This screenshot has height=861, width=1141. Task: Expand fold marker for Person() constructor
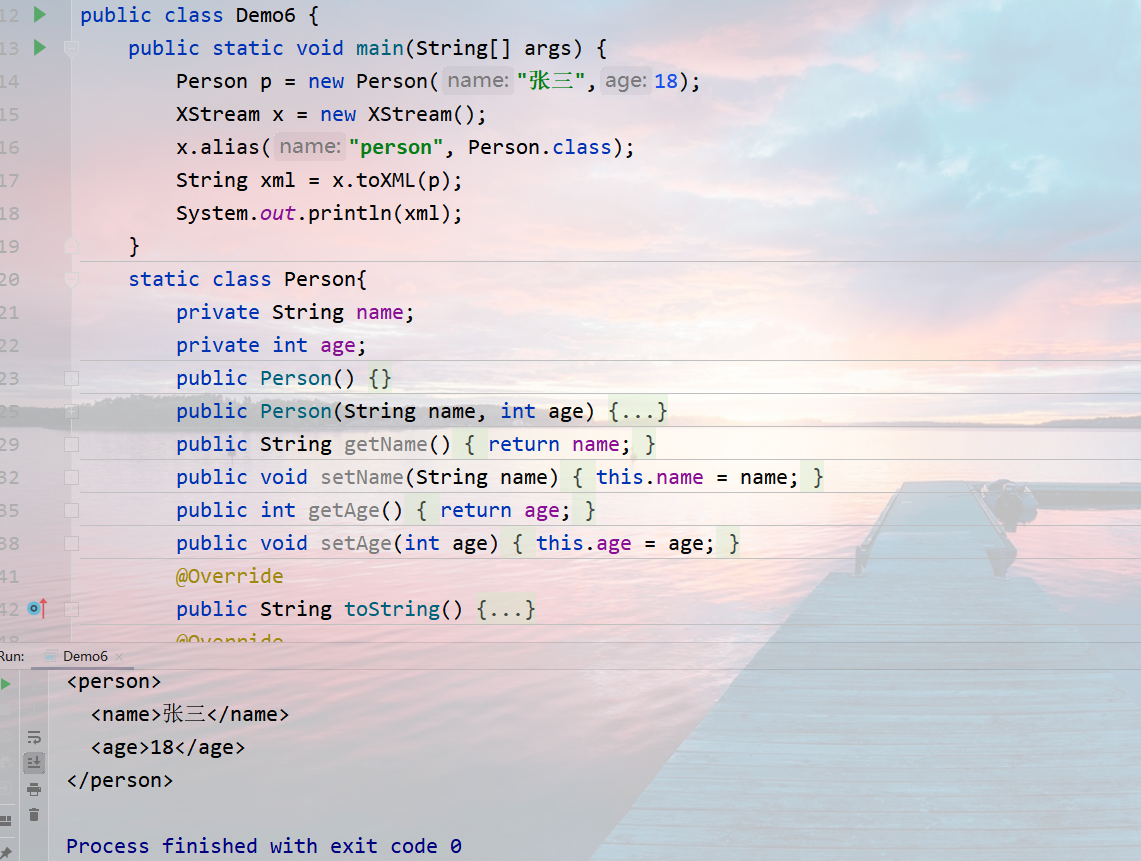[71, 378]
